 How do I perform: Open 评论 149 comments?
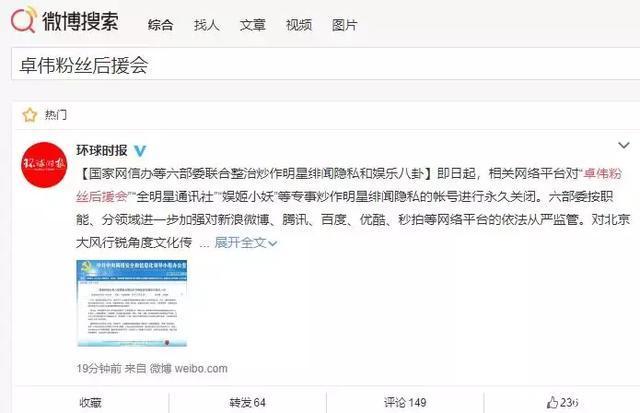click(x=405, y=402)
